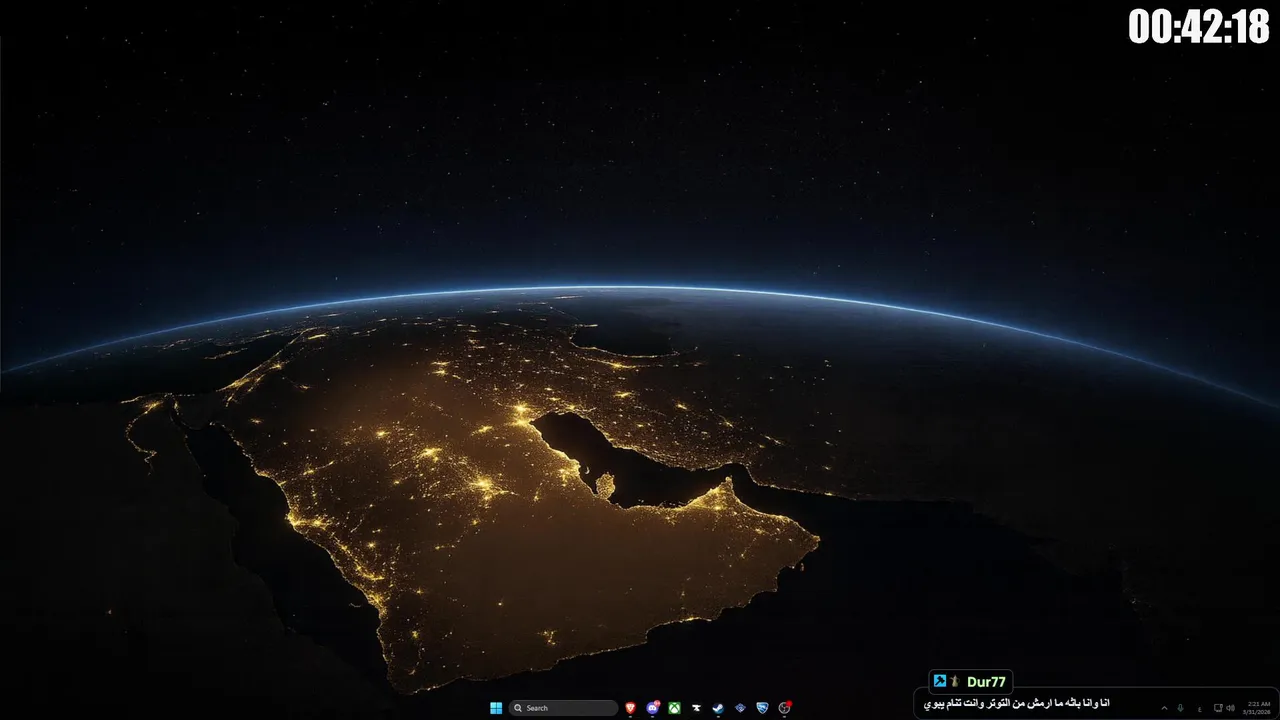Open network settings from the tray
Viewport: 1280px width, 720px height.
[1218, 708]
